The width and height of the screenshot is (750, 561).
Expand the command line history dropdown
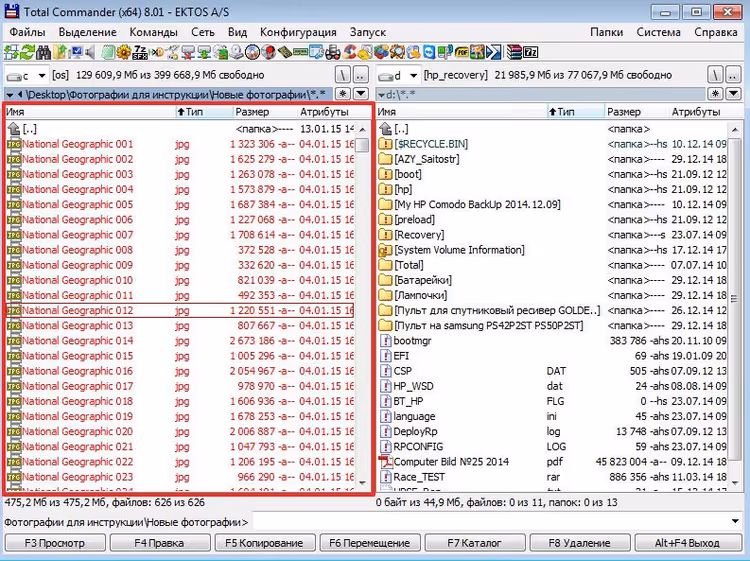pos(734,522)
